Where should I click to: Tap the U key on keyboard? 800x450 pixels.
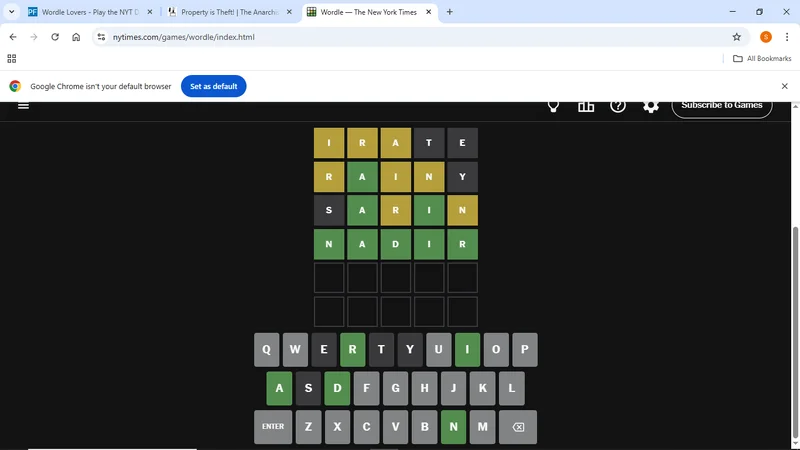tap(439, 349)
